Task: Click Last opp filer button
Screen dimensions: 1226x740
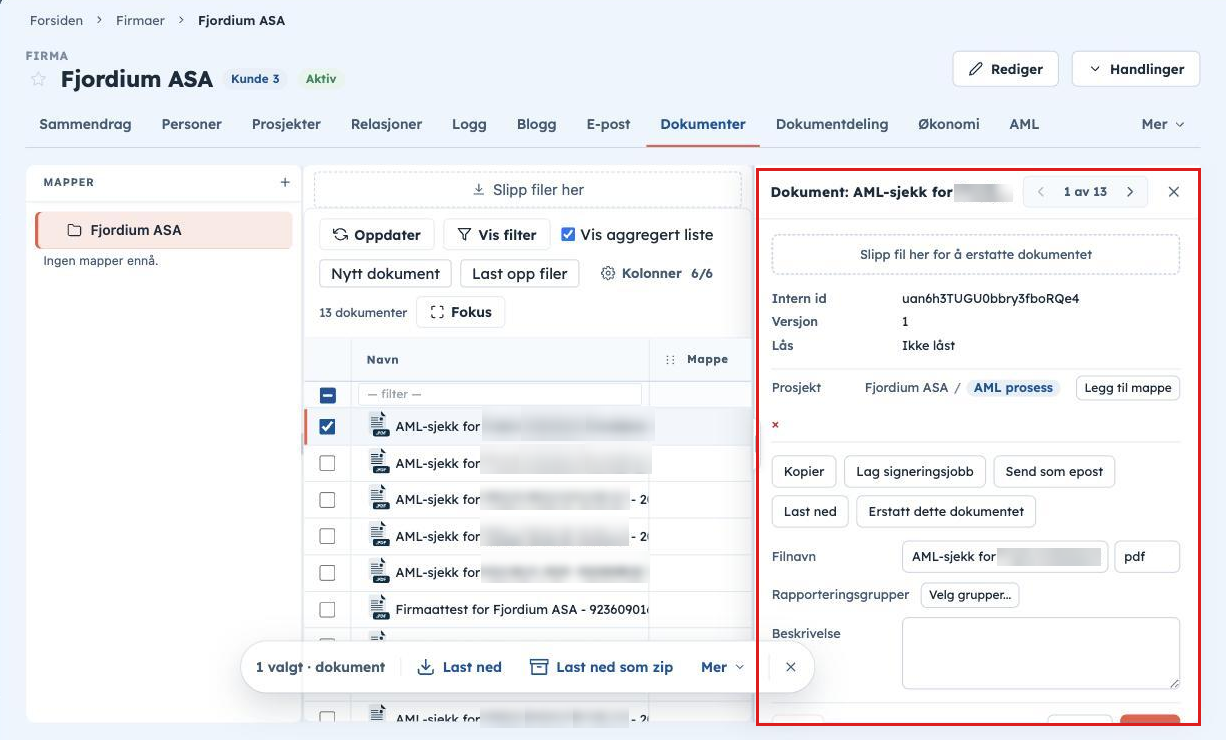Action: point(520,274)
